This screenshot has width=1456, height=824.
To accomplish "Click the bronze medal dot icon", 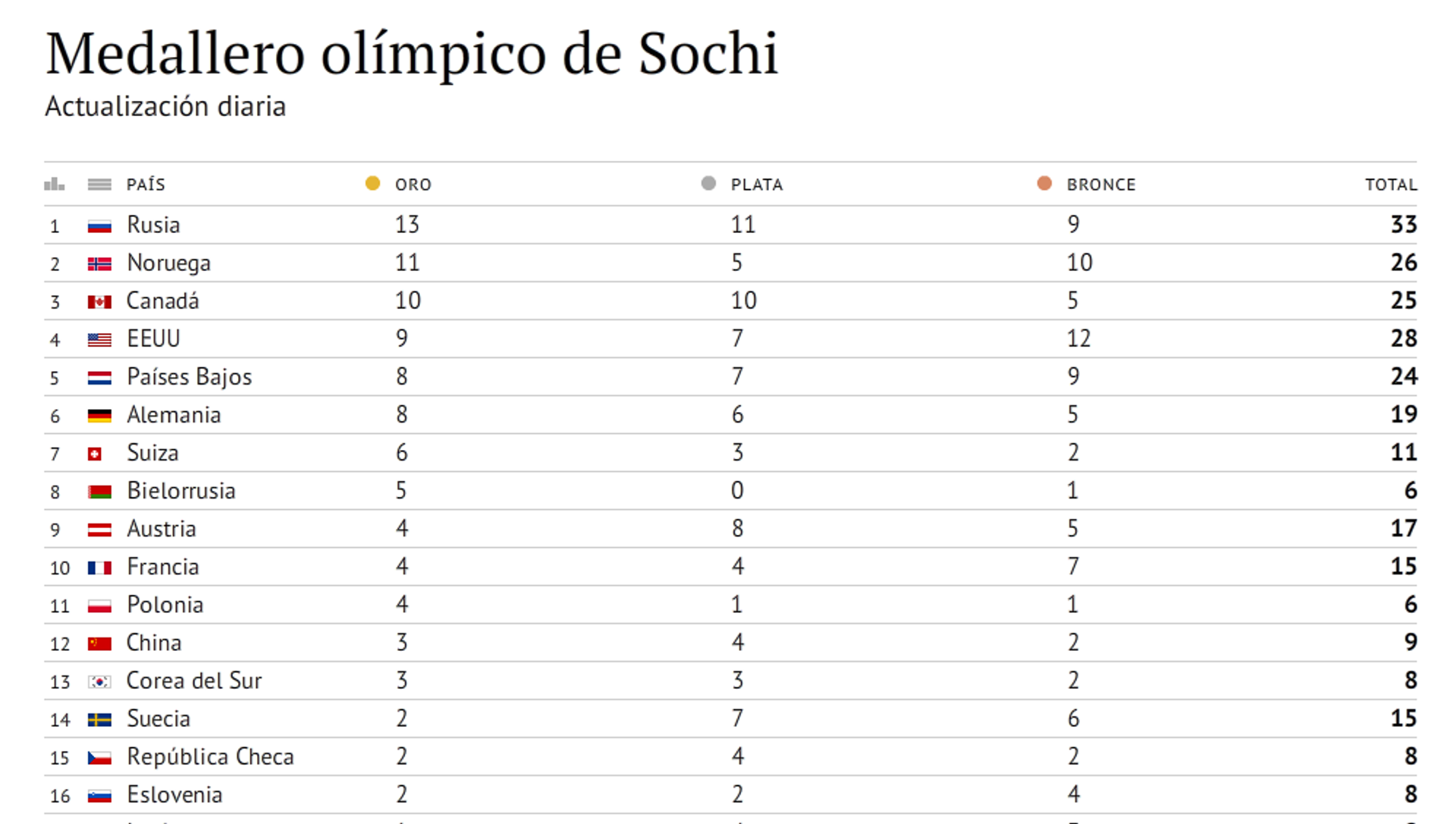I will [x=1044, y=184].
